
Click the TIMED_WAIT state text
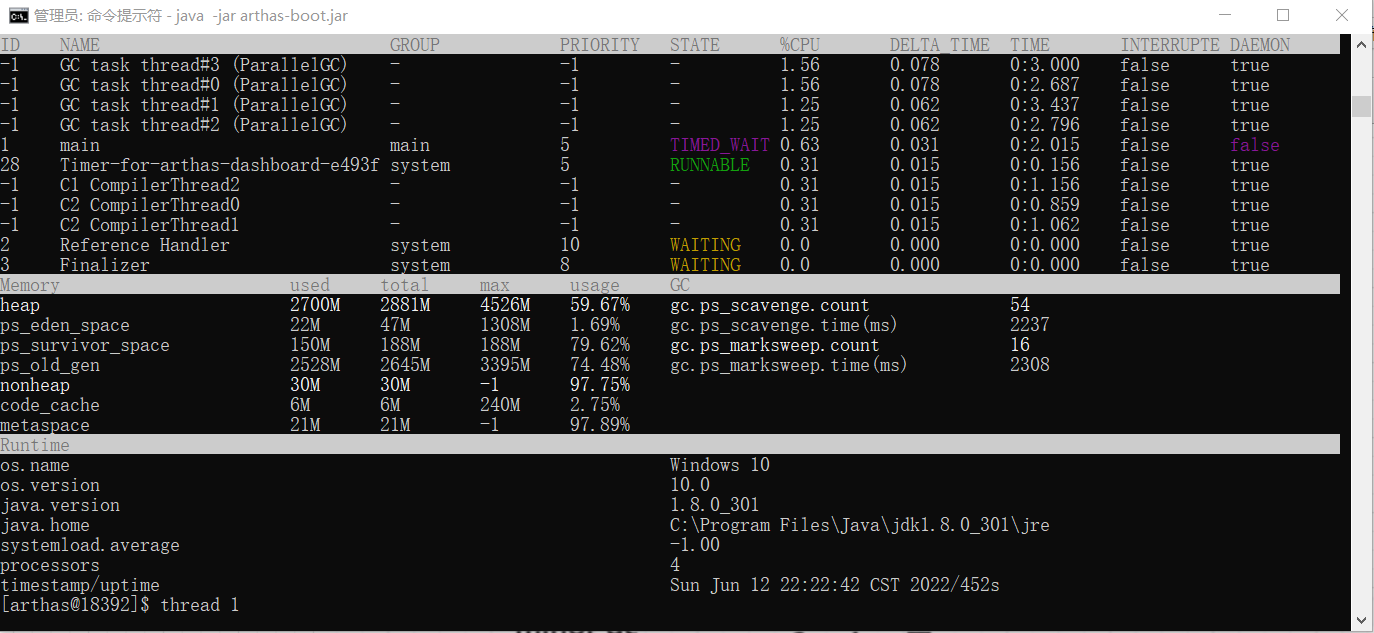720,145
